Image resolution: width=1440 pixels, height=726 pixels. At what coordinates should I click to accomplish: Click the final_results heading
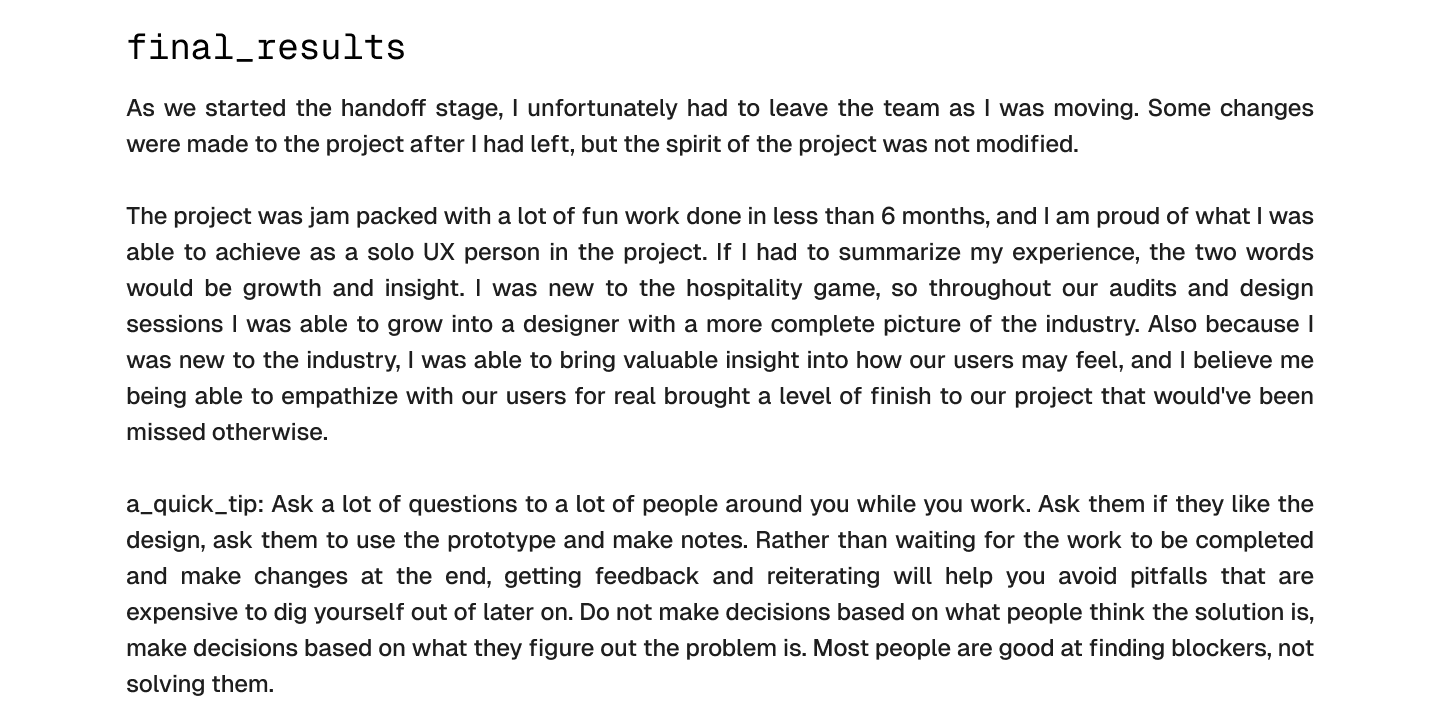point(266,48)
